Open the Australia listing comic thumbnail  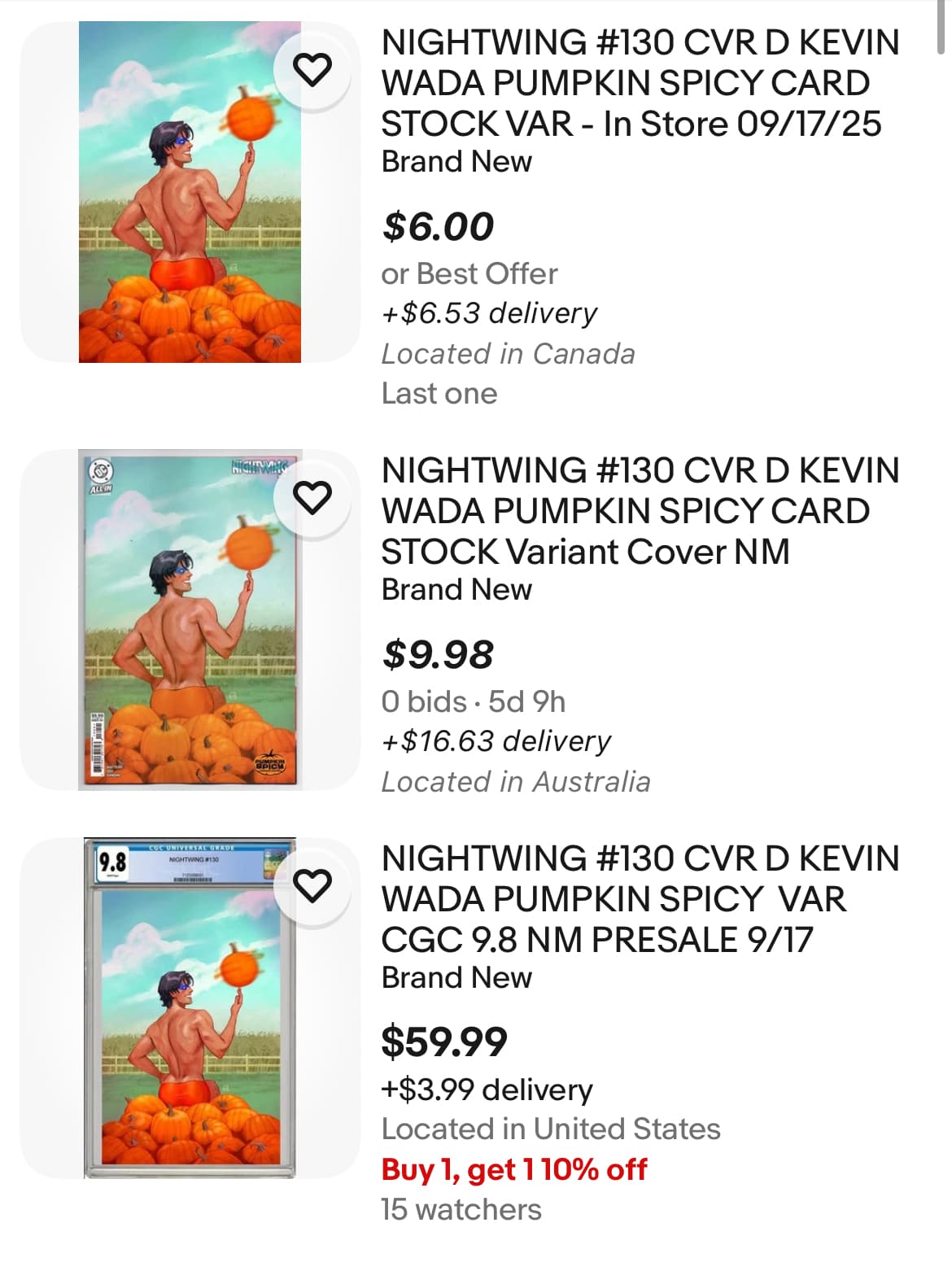(190, 620)
